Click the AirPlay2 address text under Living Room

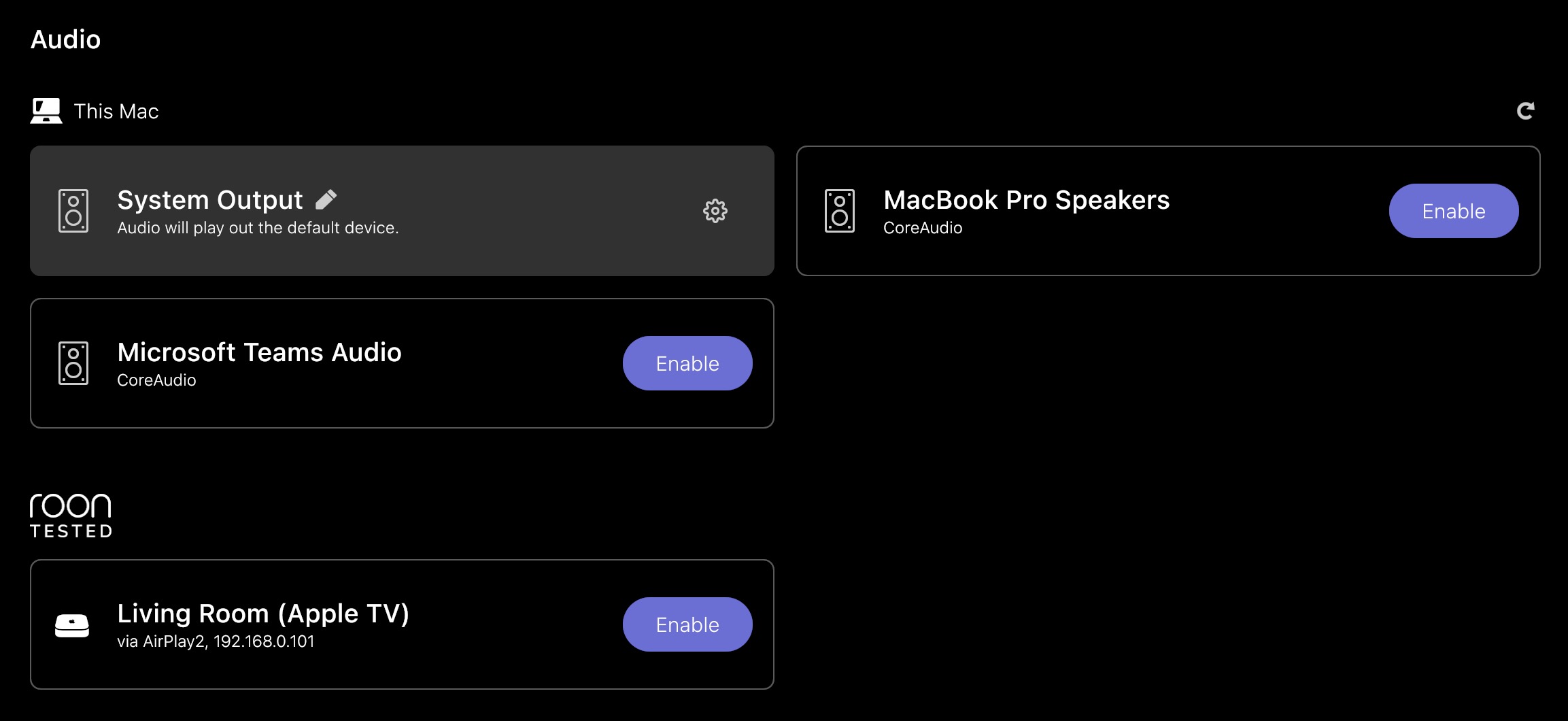pos(216,641)
